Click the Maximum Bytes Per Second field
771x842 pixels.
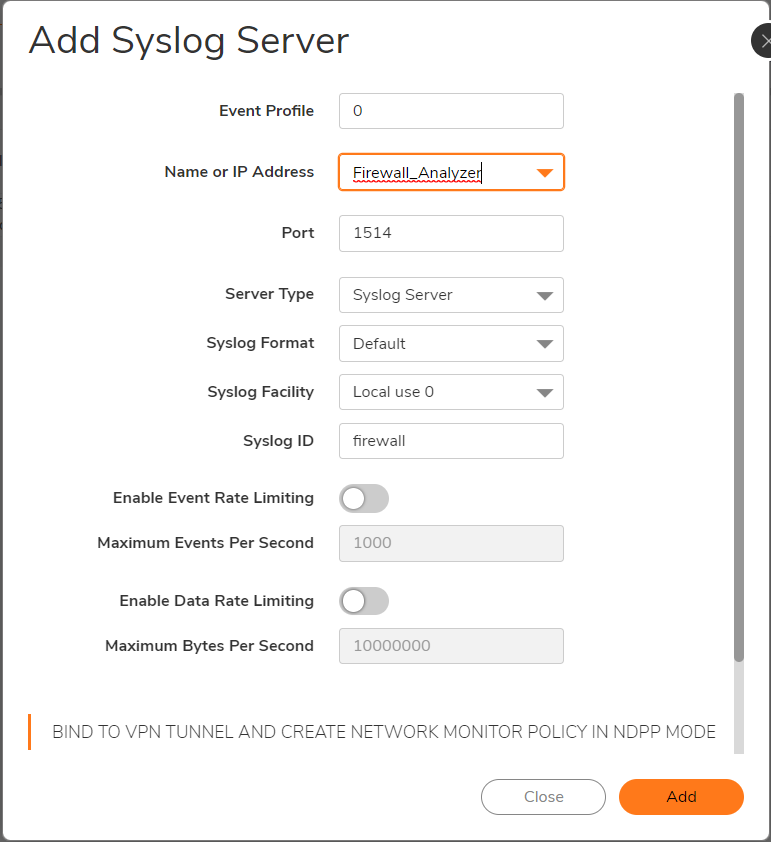(451, 646)
